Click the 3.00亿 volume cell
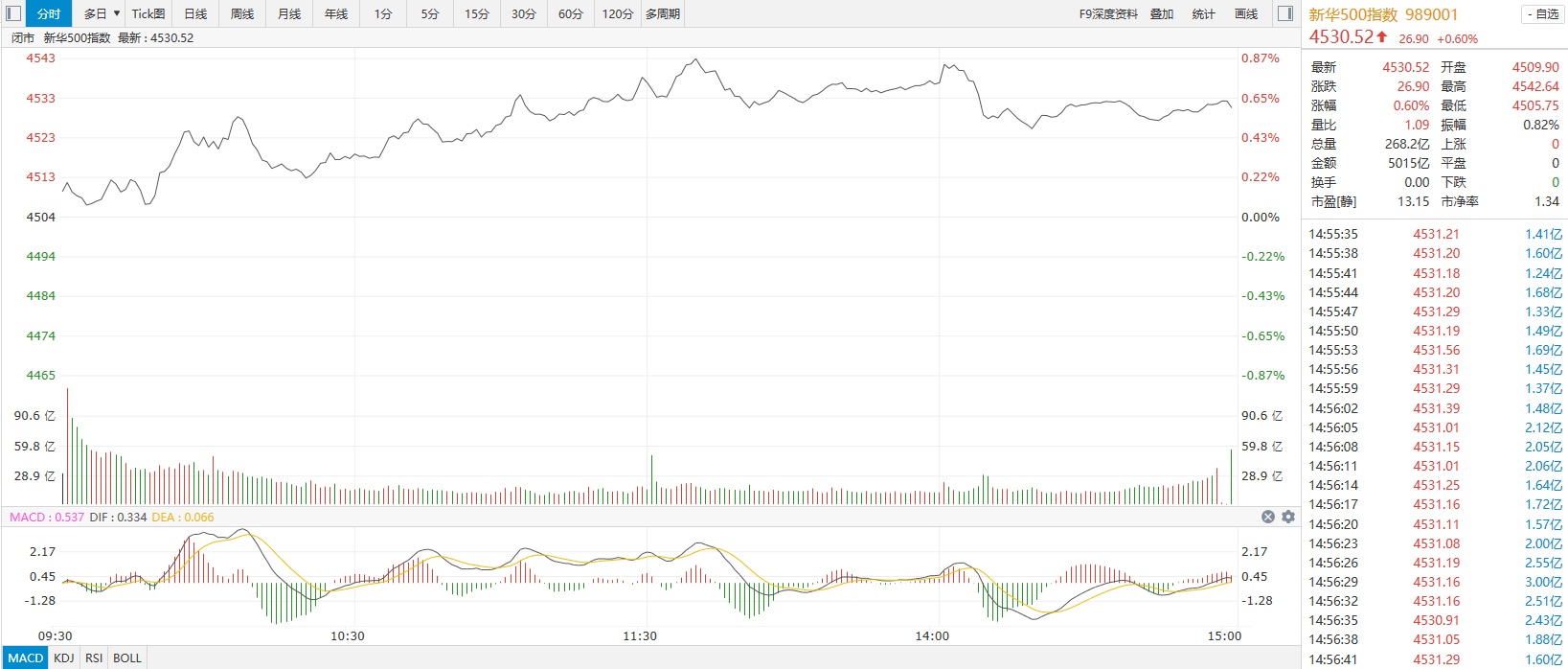The width and height of the screenshot is (1568, 669). pyautogui.click(x=1544, y=582)
